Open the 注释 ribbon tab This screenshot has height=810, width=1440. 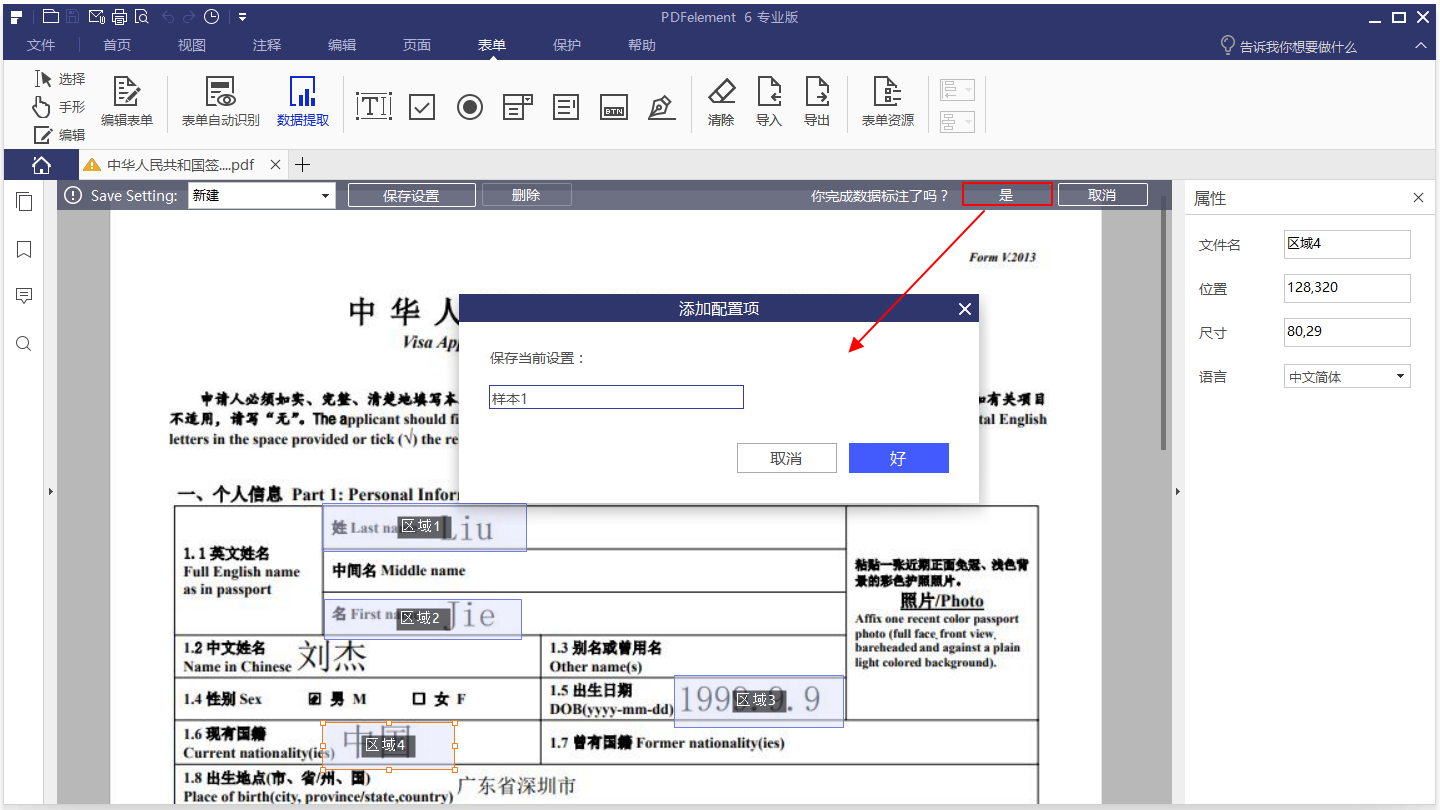(x=267, y=45)
